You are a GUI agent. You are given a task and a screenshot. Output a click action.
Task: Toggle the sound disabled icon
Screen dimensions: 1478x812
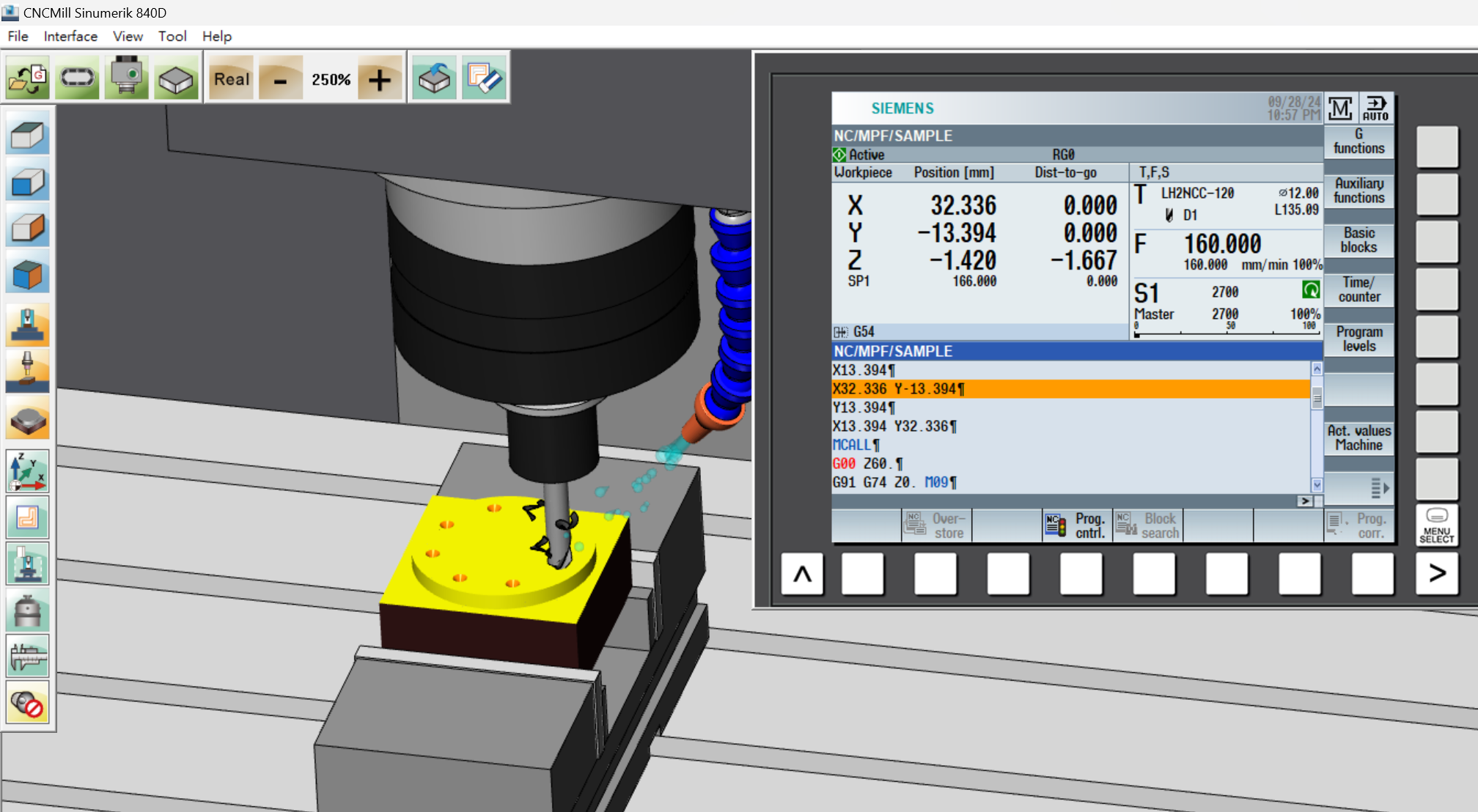click(28, 702)
